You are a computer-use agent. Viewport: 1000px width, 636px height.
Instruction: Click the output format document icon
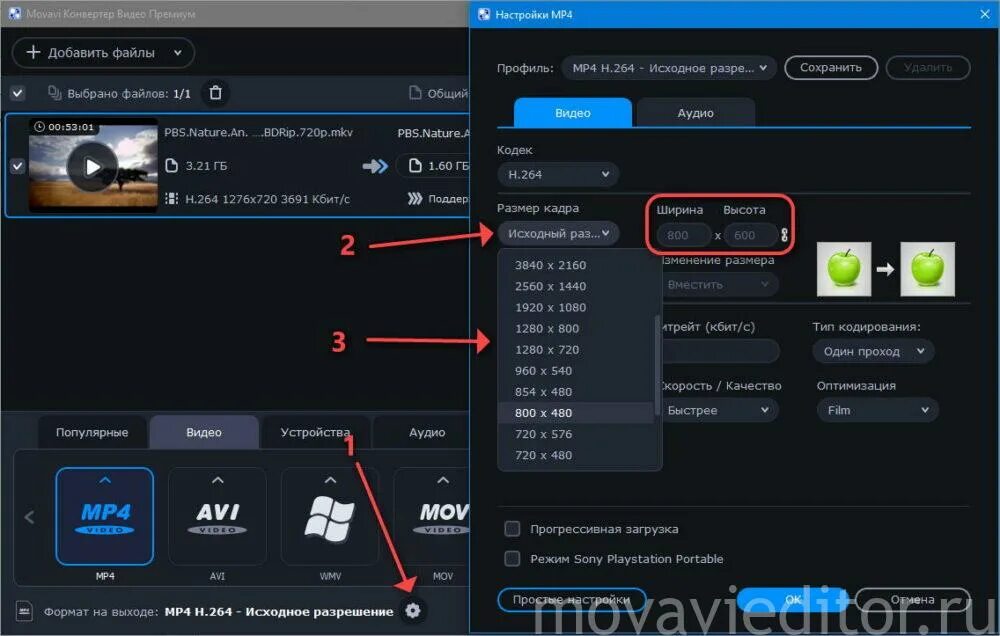coord(24,610)
